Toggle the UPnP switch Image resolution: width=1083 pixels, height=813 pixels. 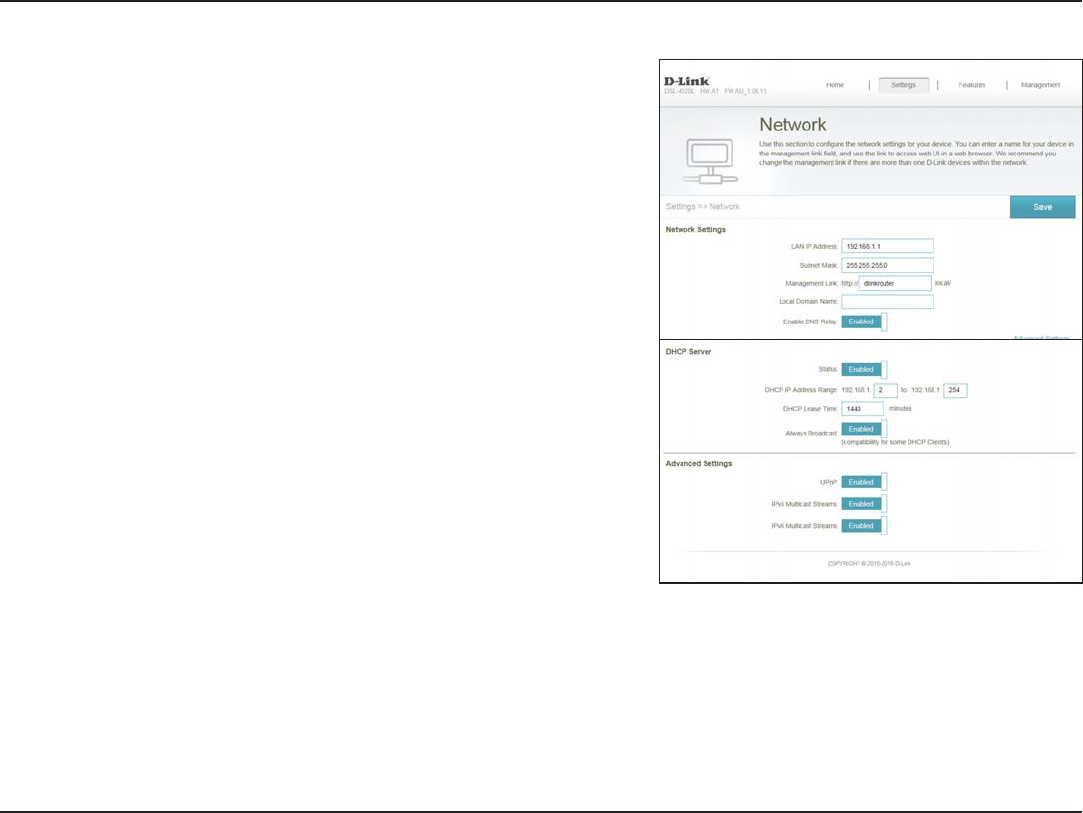coord(864,482)
